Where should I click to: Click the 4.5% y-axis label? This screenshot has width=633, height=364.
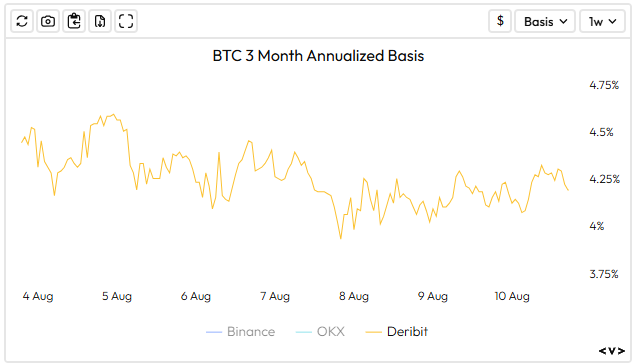(601, 132)
